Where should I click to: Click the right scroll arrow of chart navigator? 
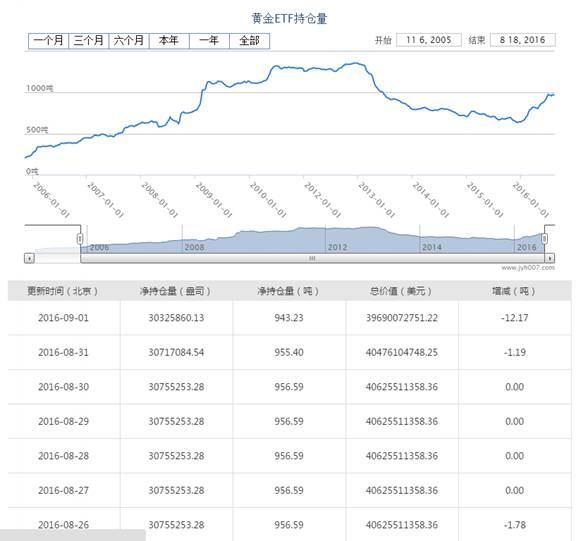click(x=550, y=259)
